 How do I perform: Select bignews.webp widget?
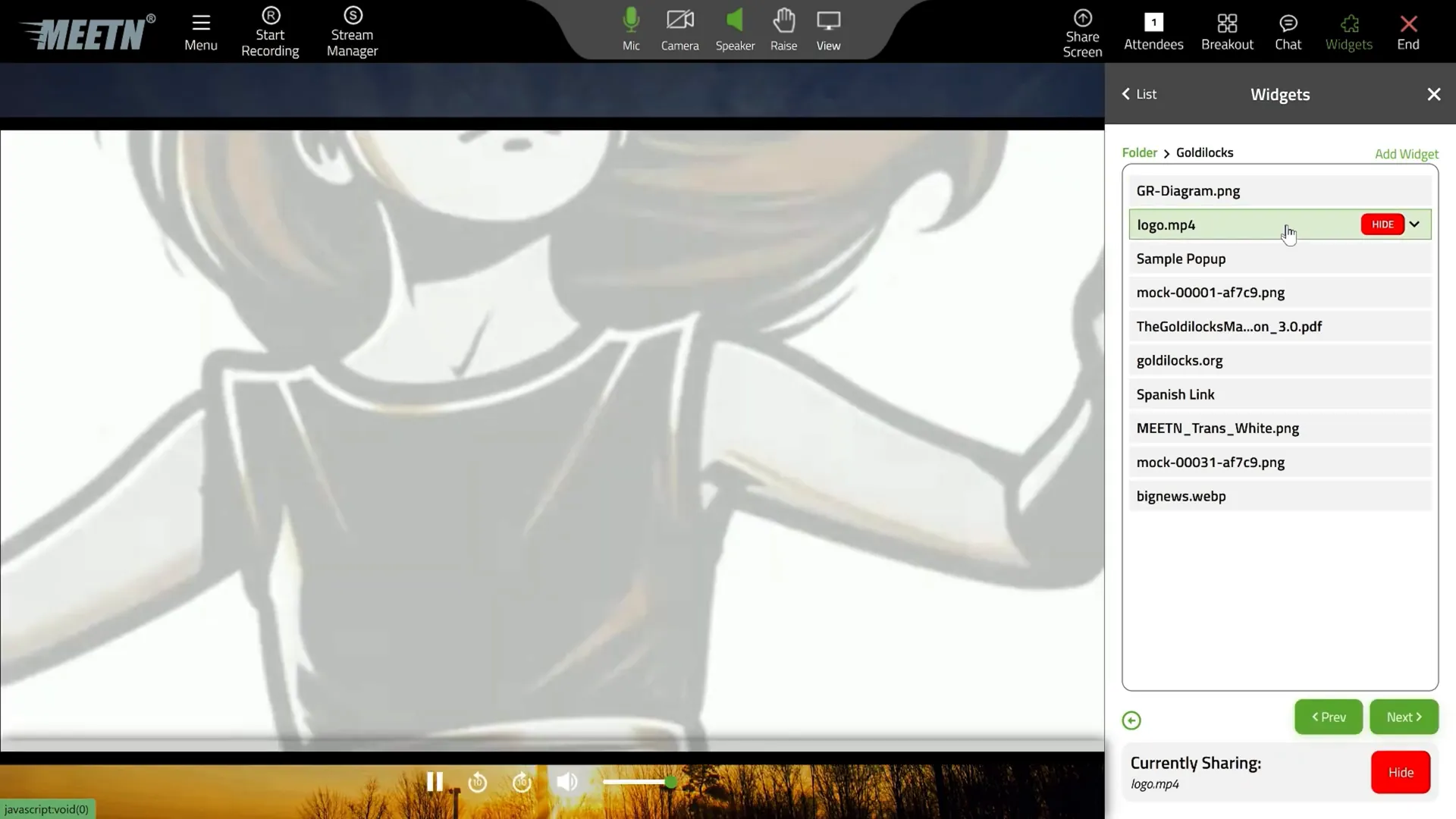pyautogui.click(x=1279, y=497)
